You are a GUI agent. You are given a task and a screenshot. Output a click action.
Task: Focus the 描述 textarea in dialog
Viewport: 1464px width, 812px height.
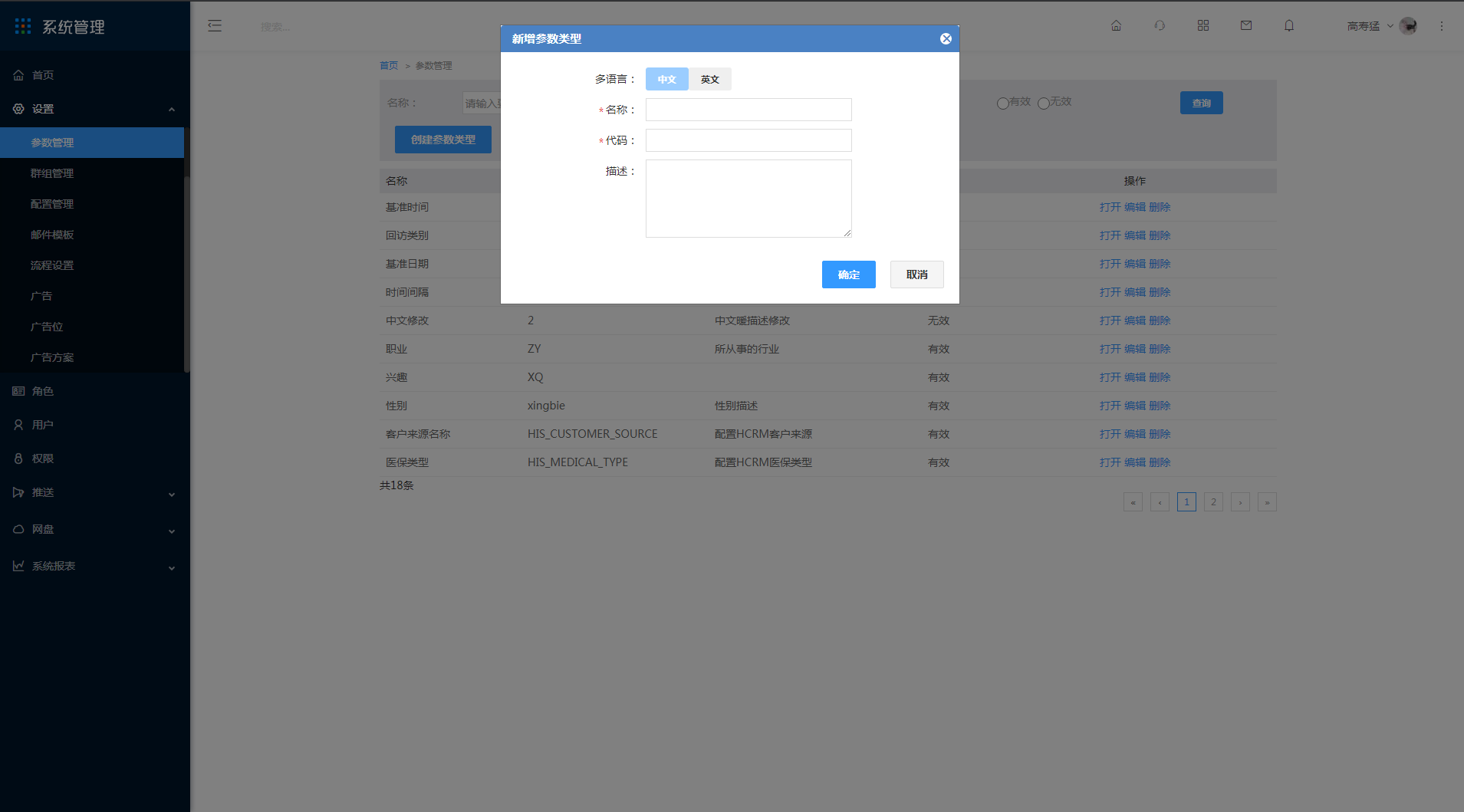point(748,199)
